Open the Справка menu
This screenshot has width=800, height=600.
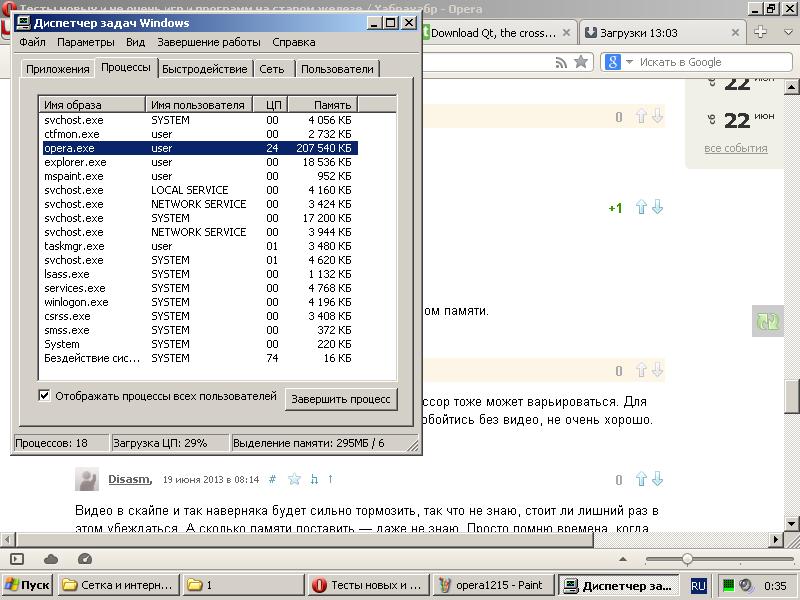[x=293, y=42]
